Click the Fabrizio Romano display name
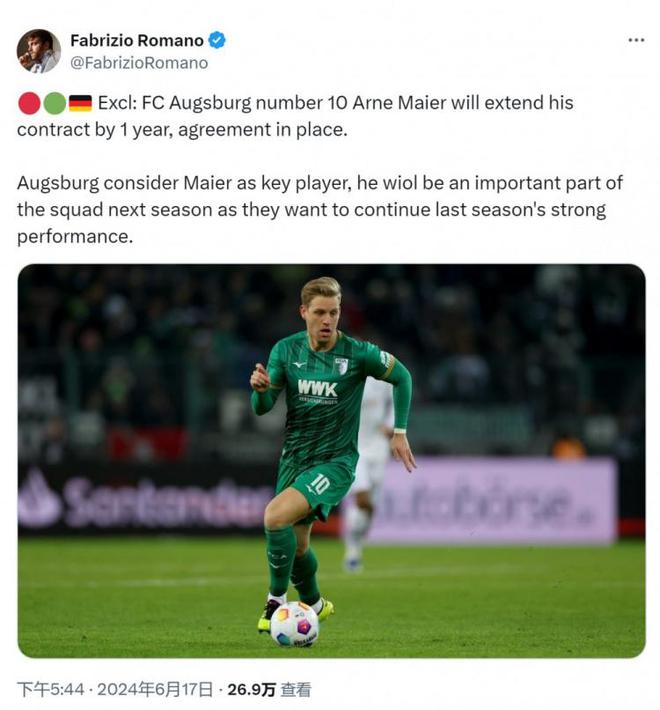The width and height of the screenshot is (660, 710). click(137, 40)
